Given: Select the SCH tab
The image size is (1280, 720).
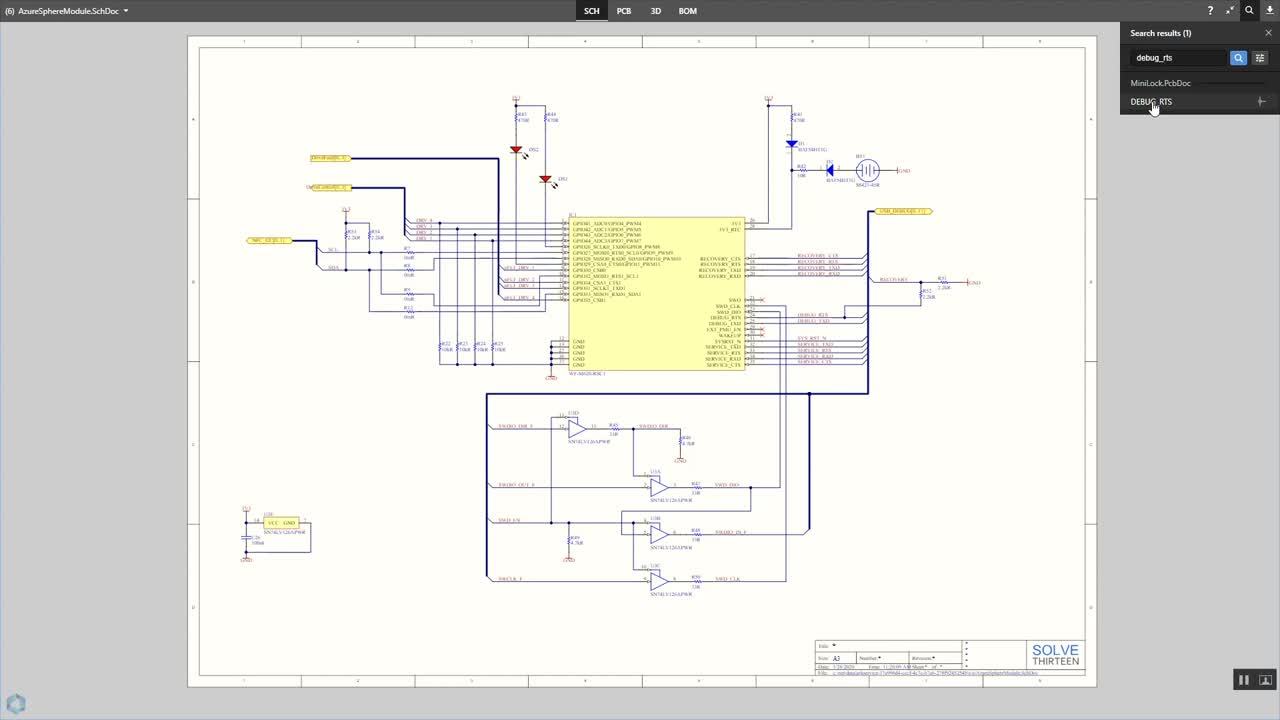Looking at the screenshot, I should click(x=592, y=11).
